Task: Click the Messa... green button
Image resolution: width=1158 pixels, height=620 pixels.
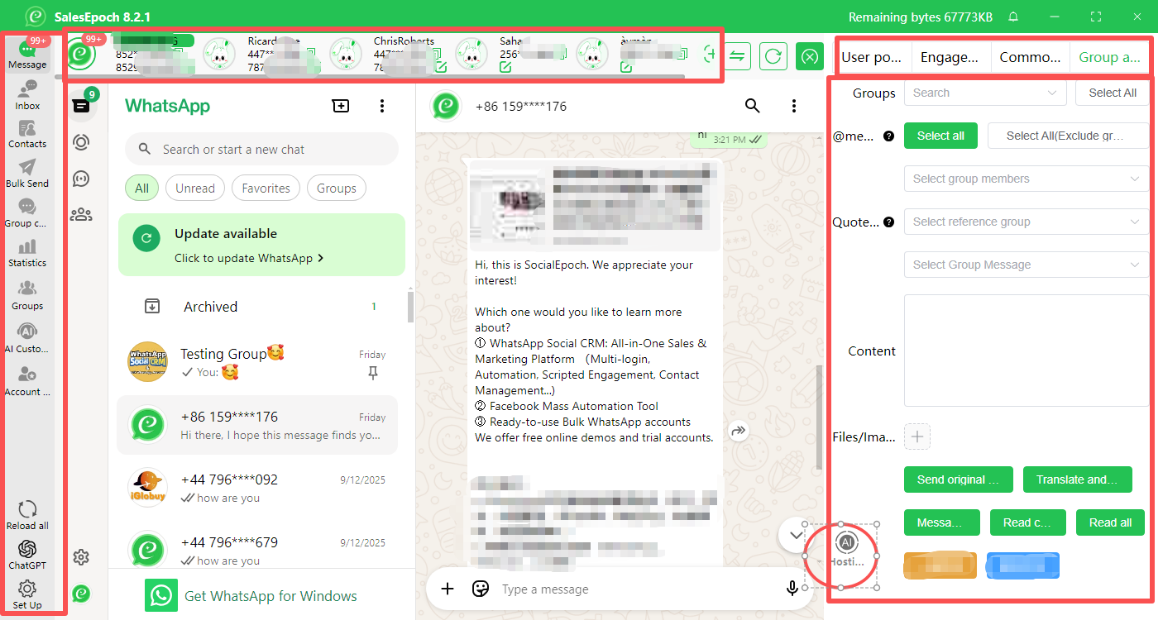Action: tap(942, 523)
